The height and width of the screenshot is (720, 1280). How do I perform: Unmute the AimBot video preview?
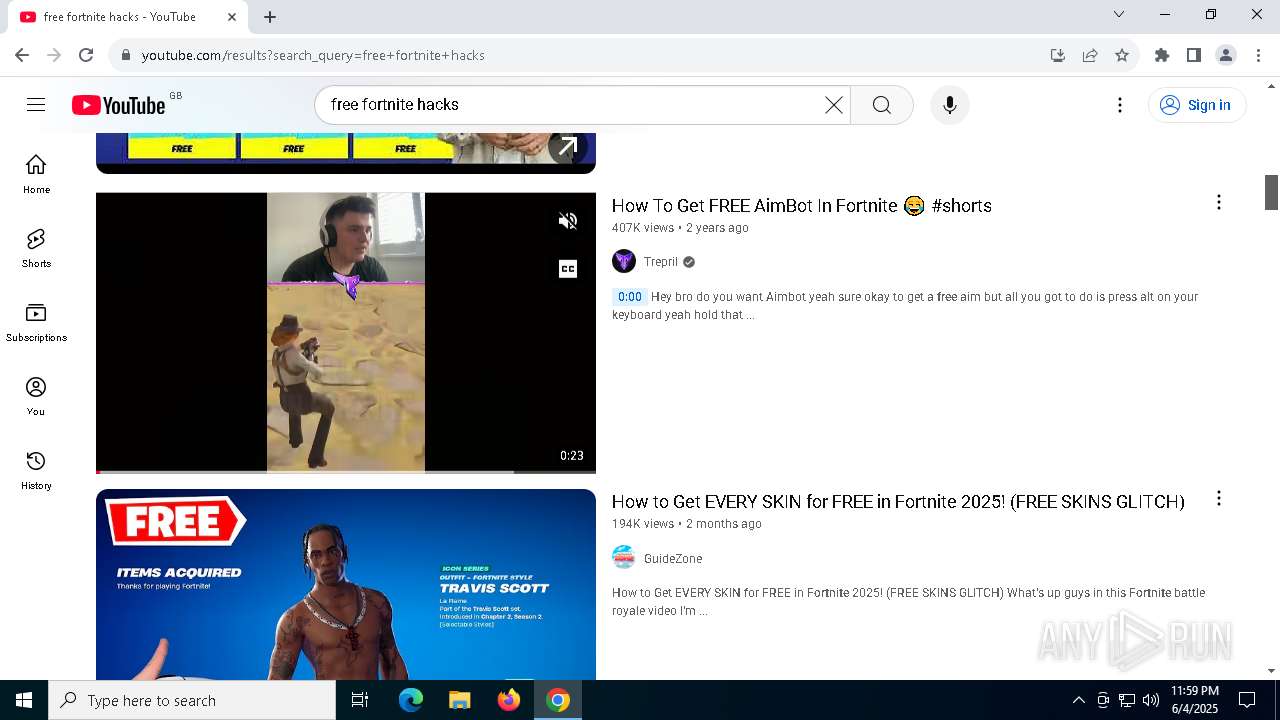[x=568, y=221]
